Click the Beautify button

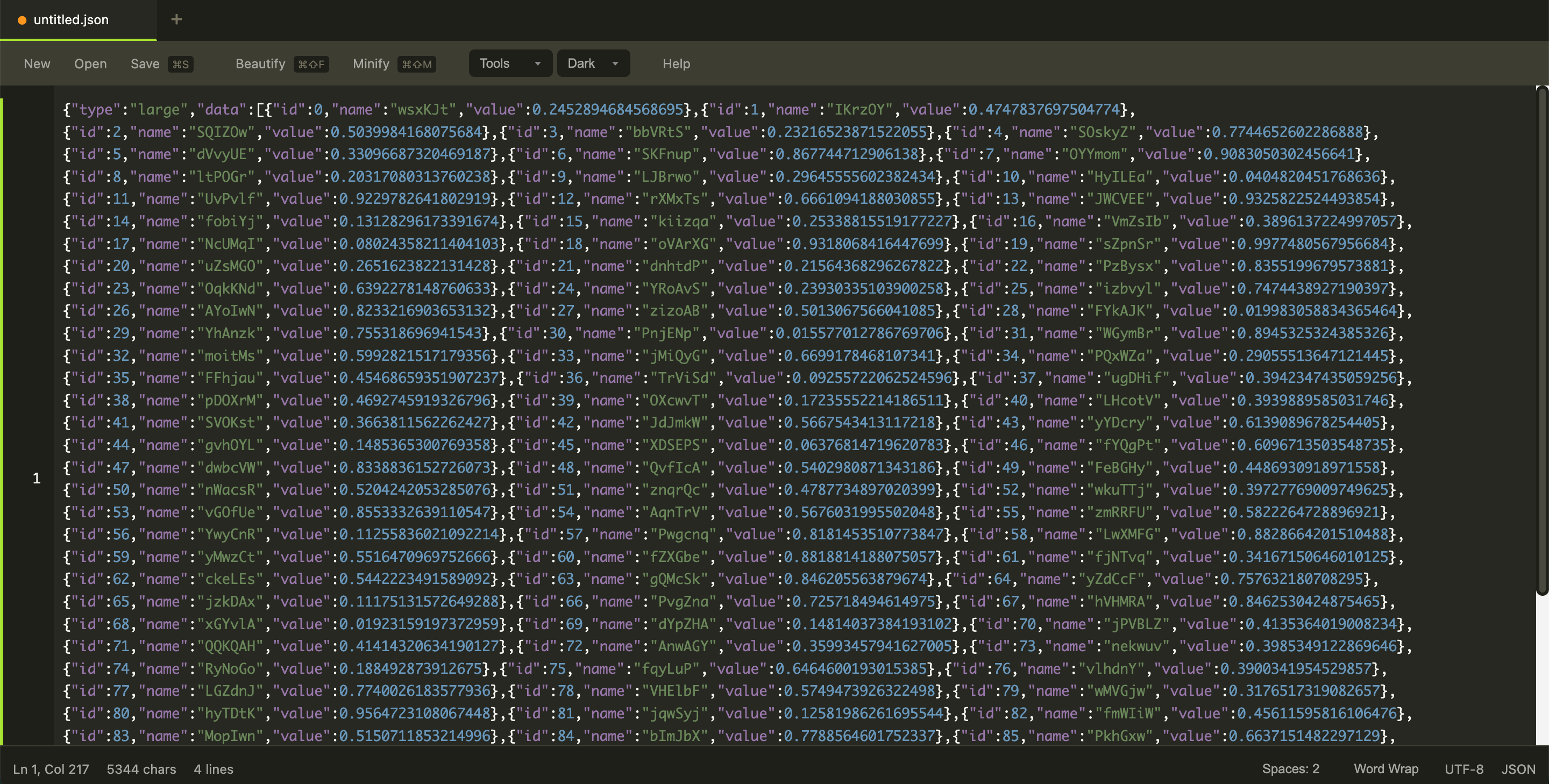coord(260,64)
